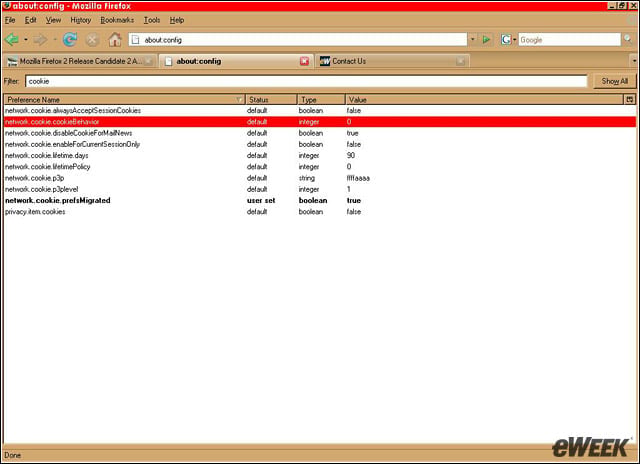Sort by Status column header
This screenshot has height=464, width=640.
[271, 100]
